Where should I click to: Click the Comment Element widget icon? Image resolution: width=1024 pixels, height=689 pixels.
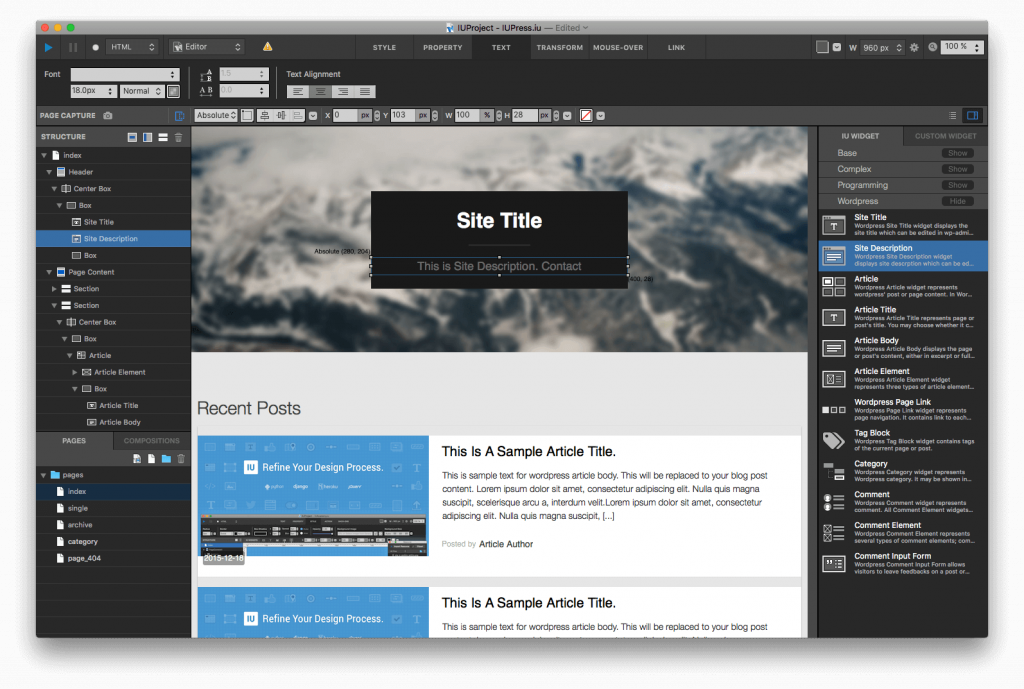click(x=833, y=533)
